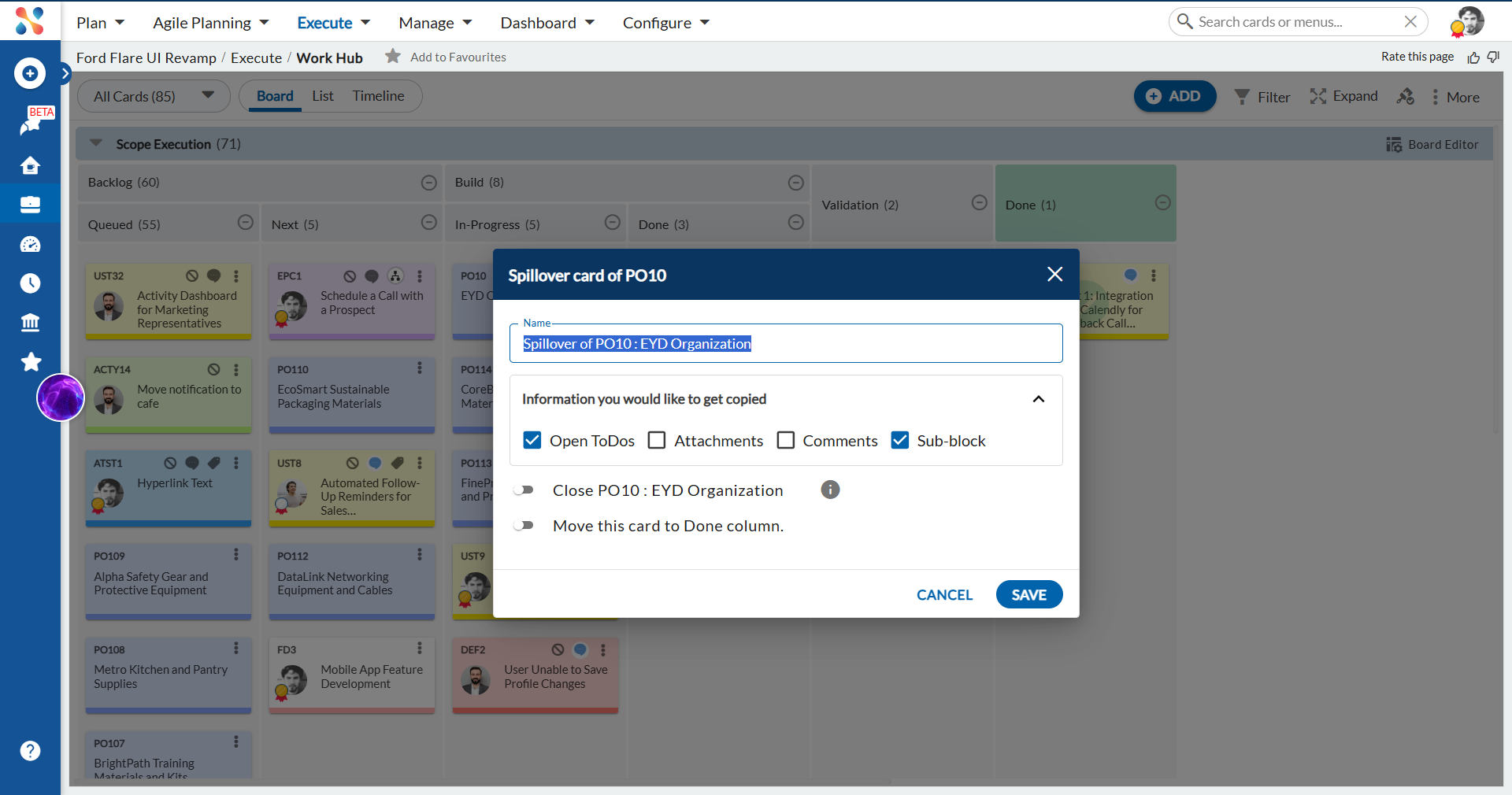Collapse the Scope Execution lane
Screen dimensions: 1512x795
point(96,143)
